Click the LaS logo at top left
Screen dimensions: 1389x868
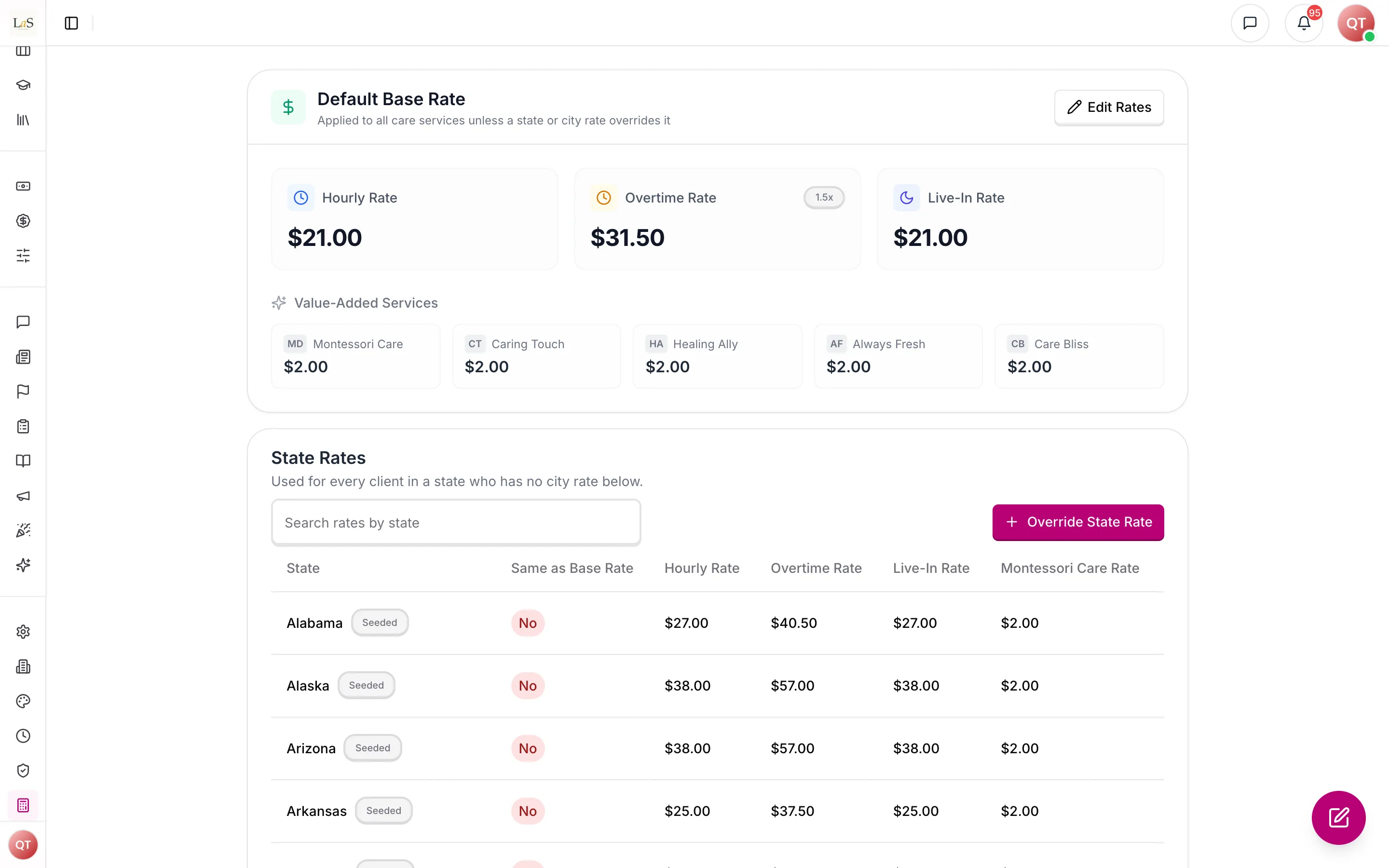click(23, 23)
